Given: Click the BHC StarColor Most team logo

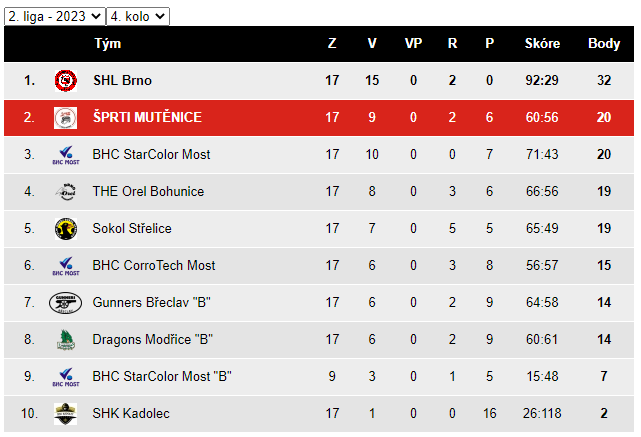Looking at the screenshot, I should (x=66, y=155).
